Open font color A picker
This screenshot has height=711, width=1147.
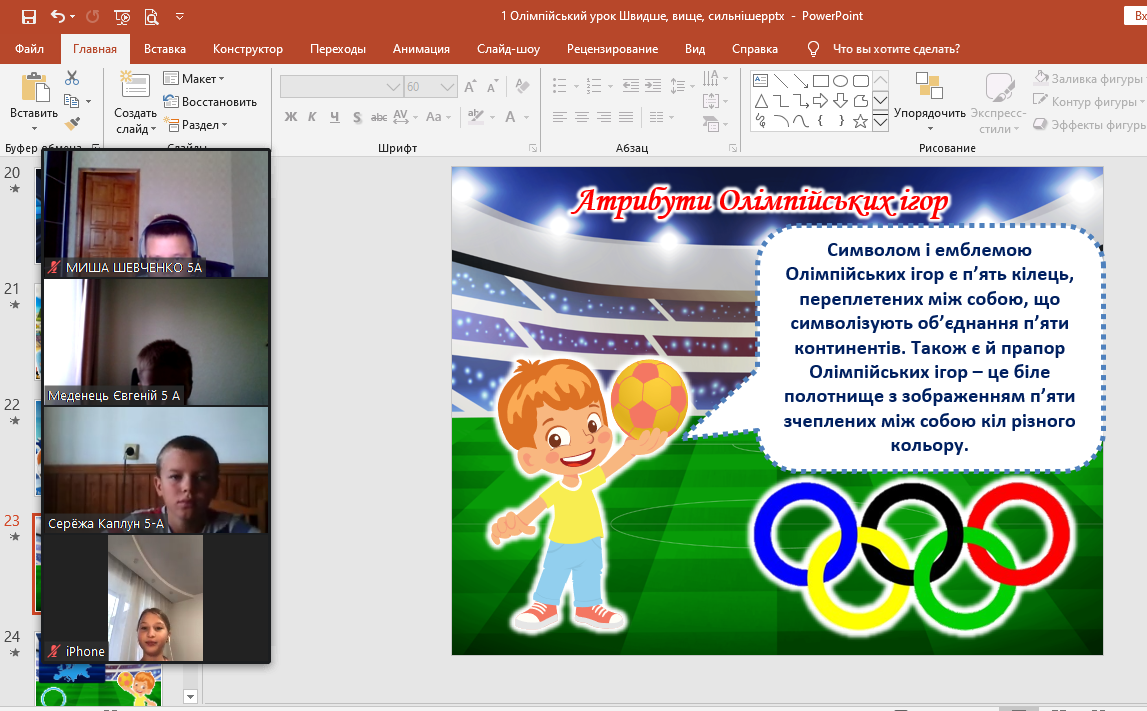click(511, 117)
